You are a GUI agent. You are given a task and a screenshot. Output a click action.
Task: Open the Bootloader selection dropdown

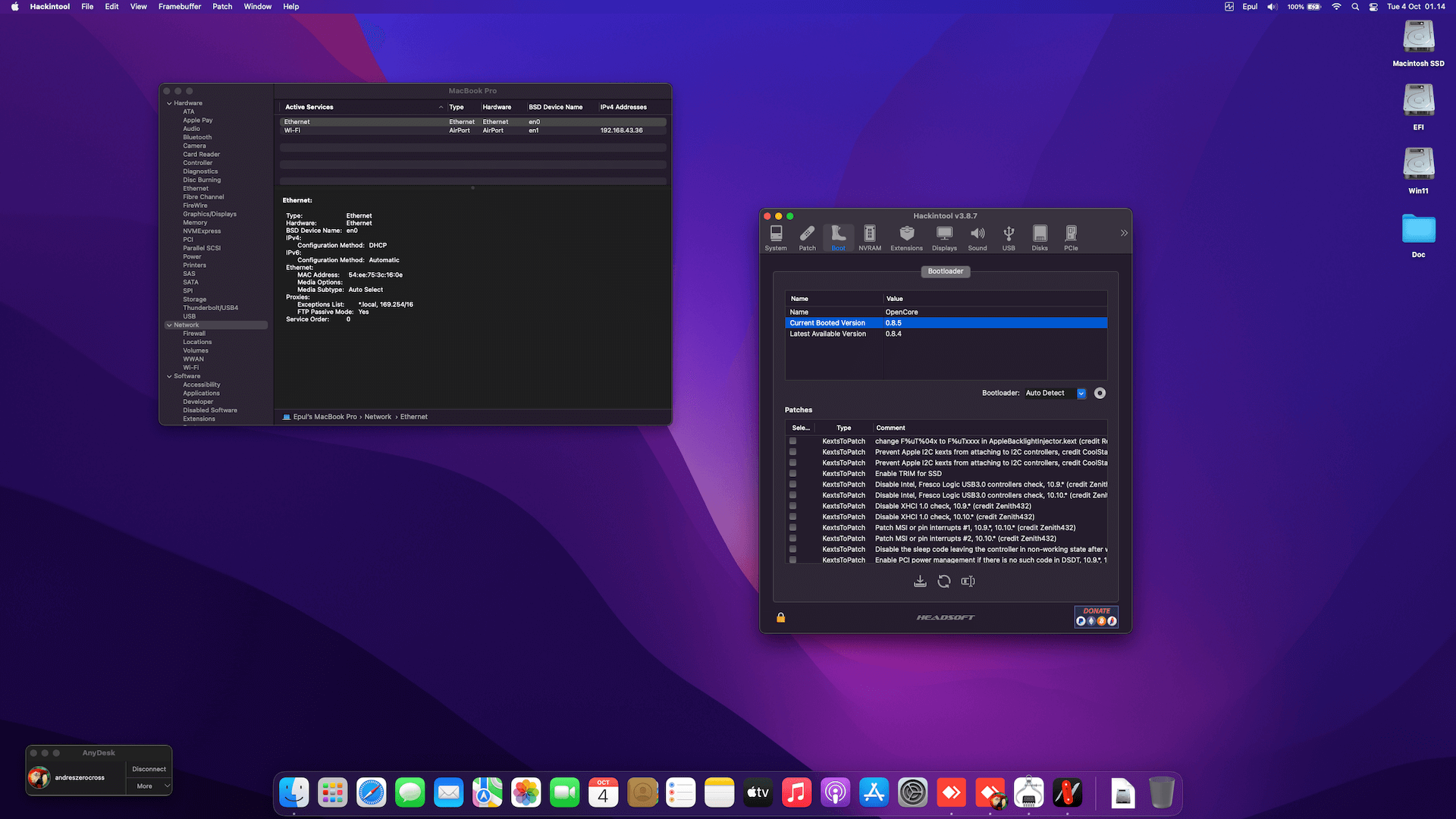(1055, 393)
